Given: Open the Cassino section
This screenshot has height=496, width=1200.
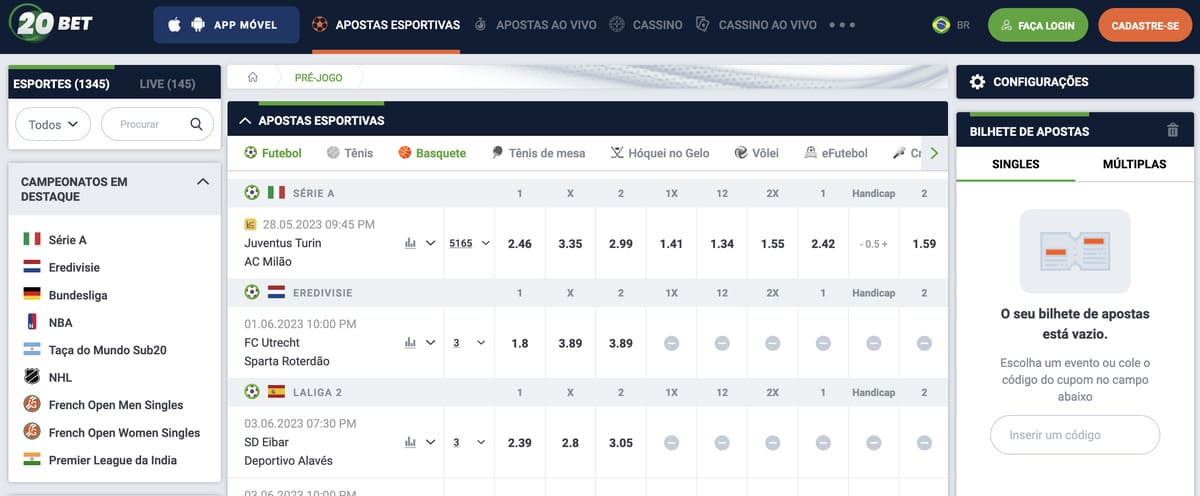Looking at the screenshot, I should click(646, 25).
